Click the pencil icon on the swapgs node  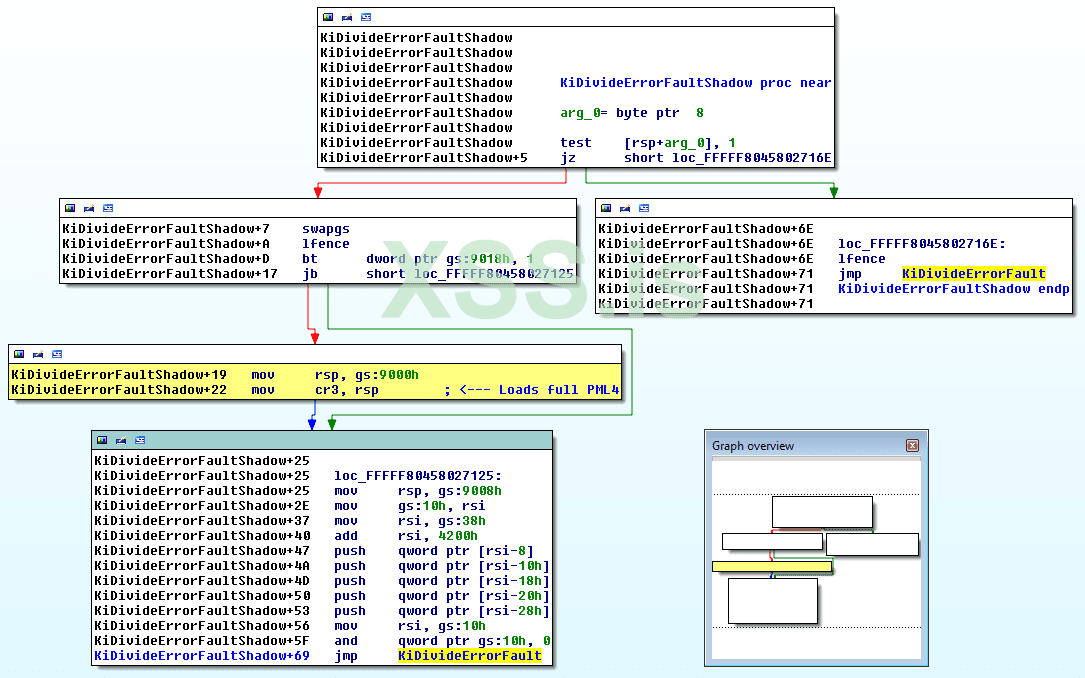pos(89,208)
